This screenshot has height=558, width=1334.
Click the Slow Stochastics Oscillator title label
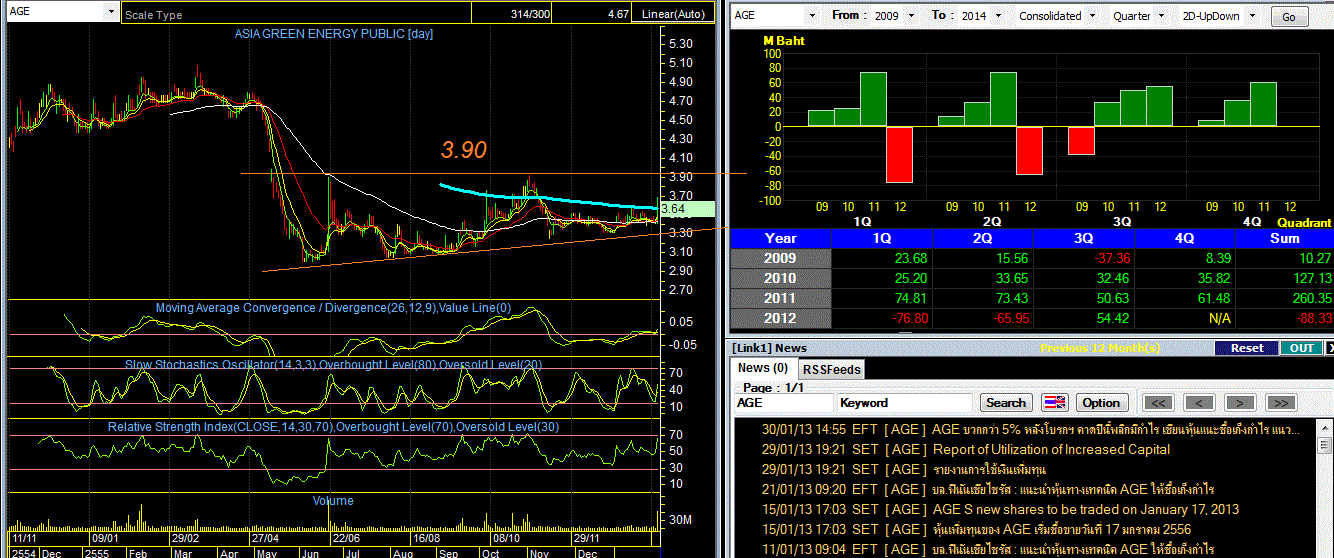tap(333, 365)
